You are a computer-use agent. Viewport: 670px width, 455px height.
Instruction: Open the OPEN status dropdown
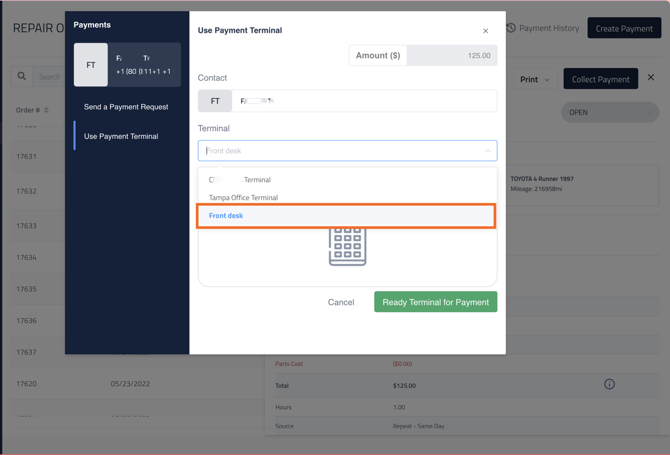(609, 112)
